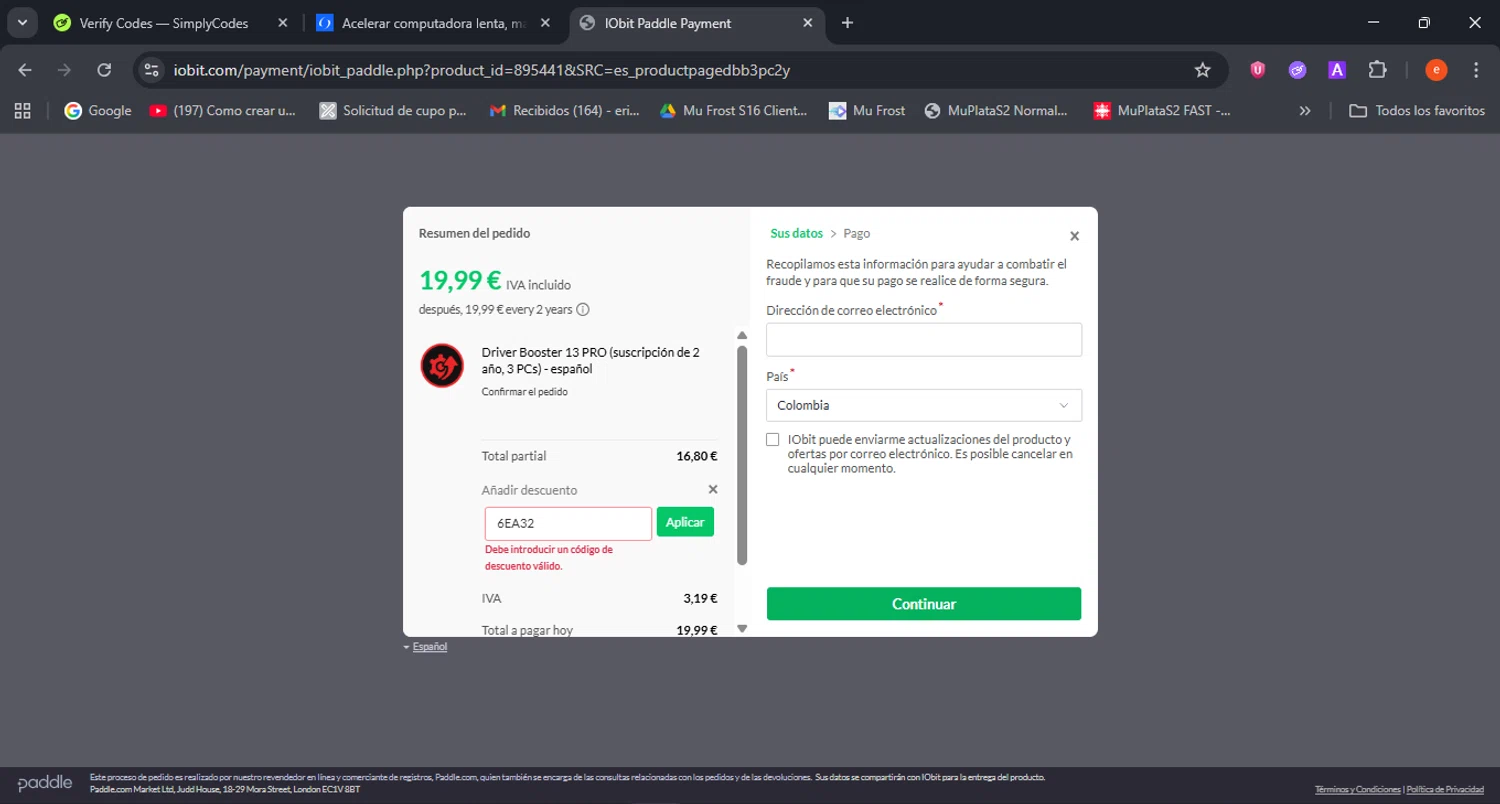
Task: Click the info icon next to every 2 years
Action: [583, 310]
